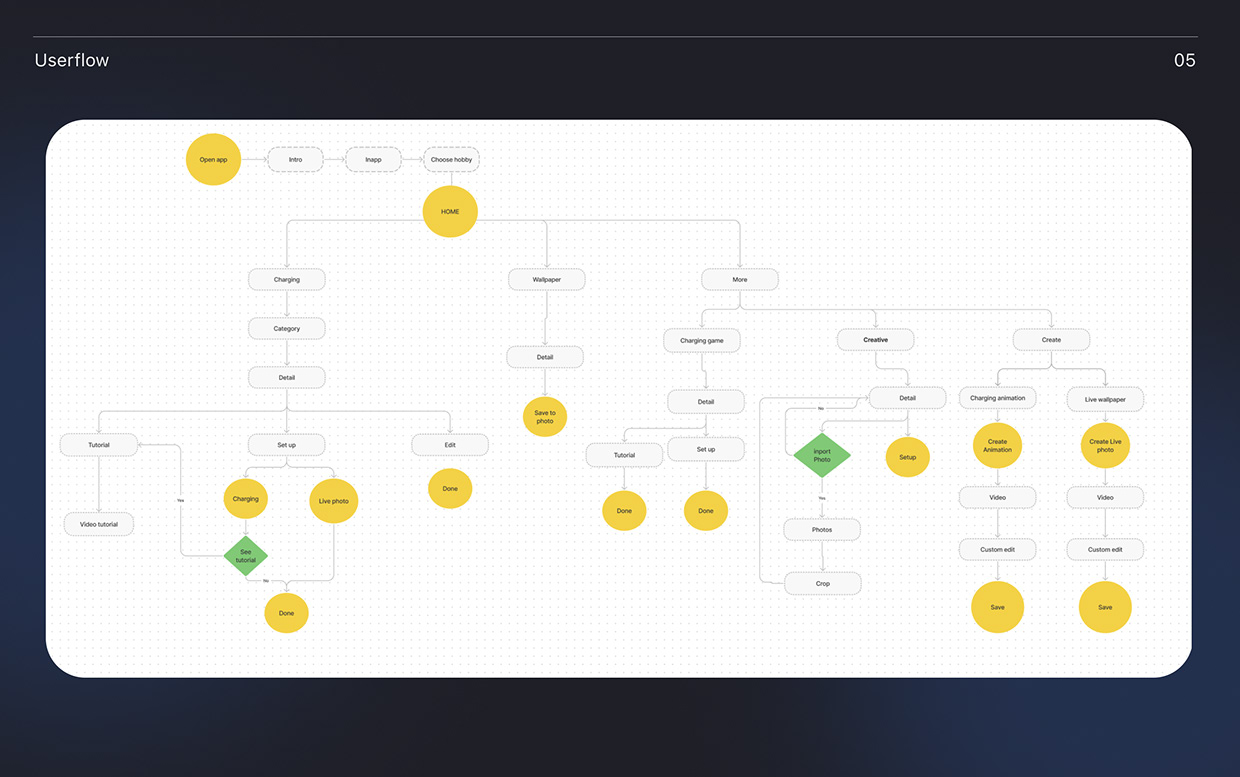Select the Detail box under Charging game
Viewport: 1240px width, 777px height.
tap(706, 402)
